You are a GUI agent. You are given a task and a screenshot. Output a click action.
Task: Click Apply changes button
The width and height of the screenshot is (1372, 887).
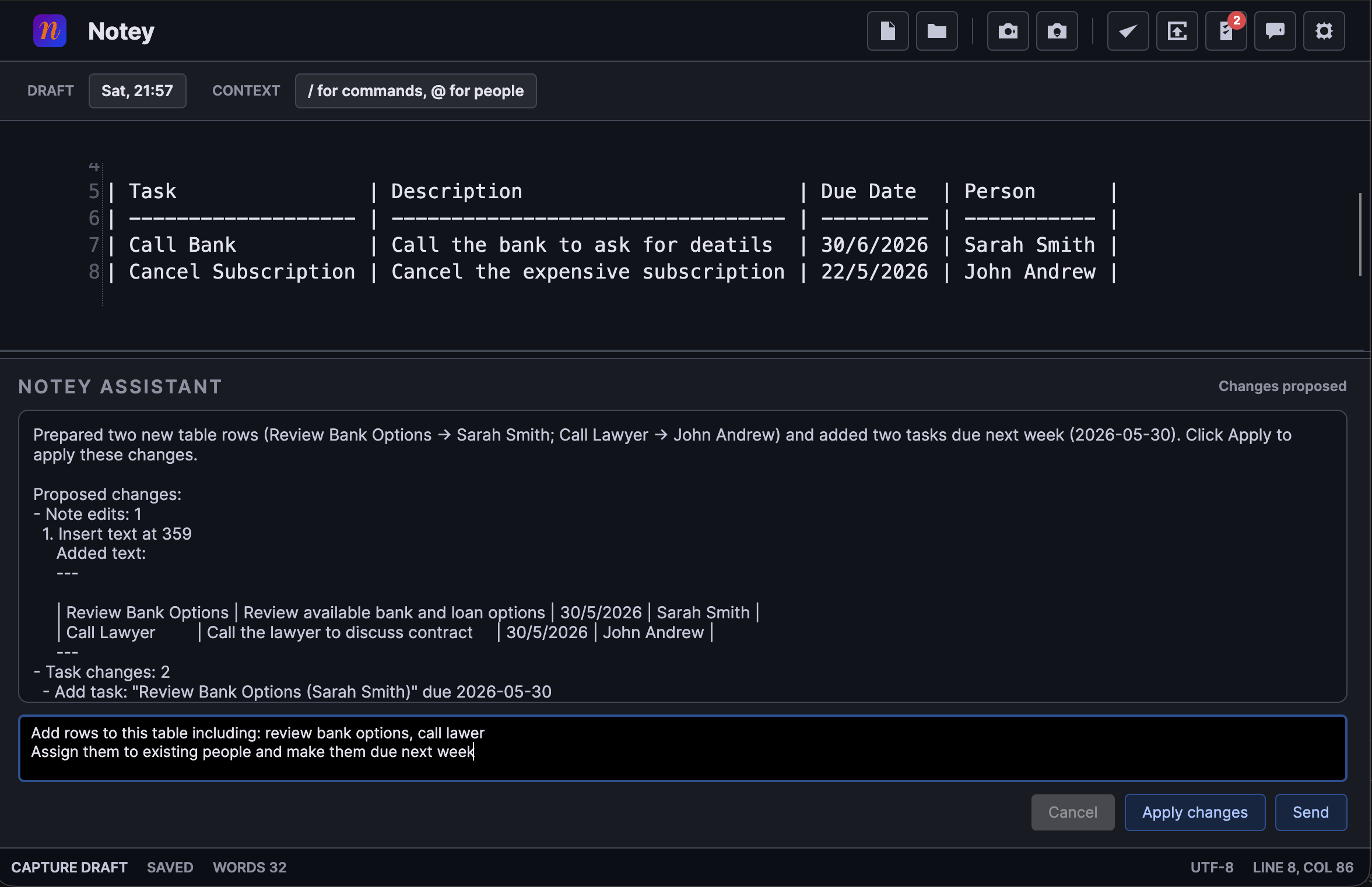click(1195, 812)
